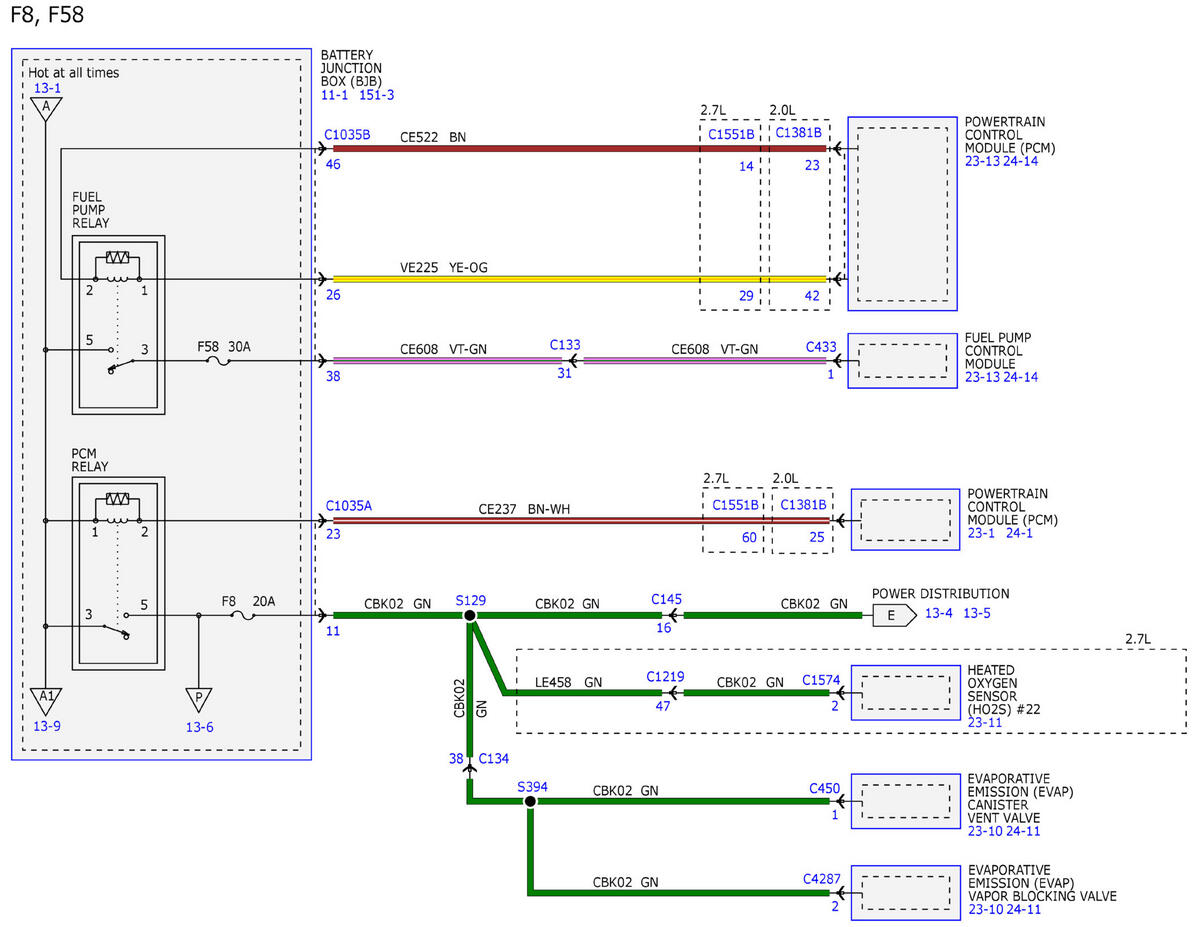
Task: Click the CE522 BN wire label
Action: (x=432, y=136)
